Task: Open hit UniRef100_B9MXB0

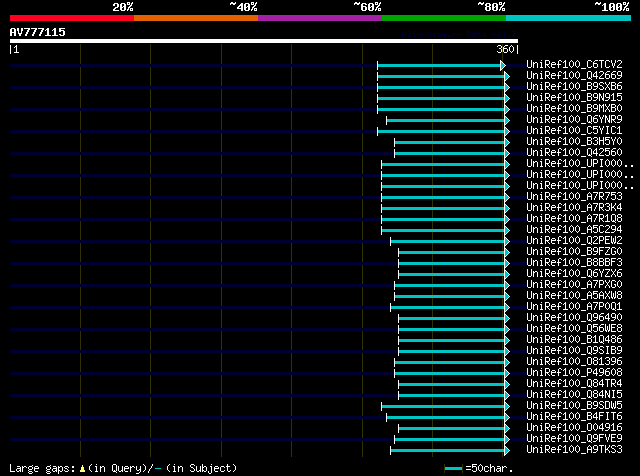Action: tap(574, 109)
